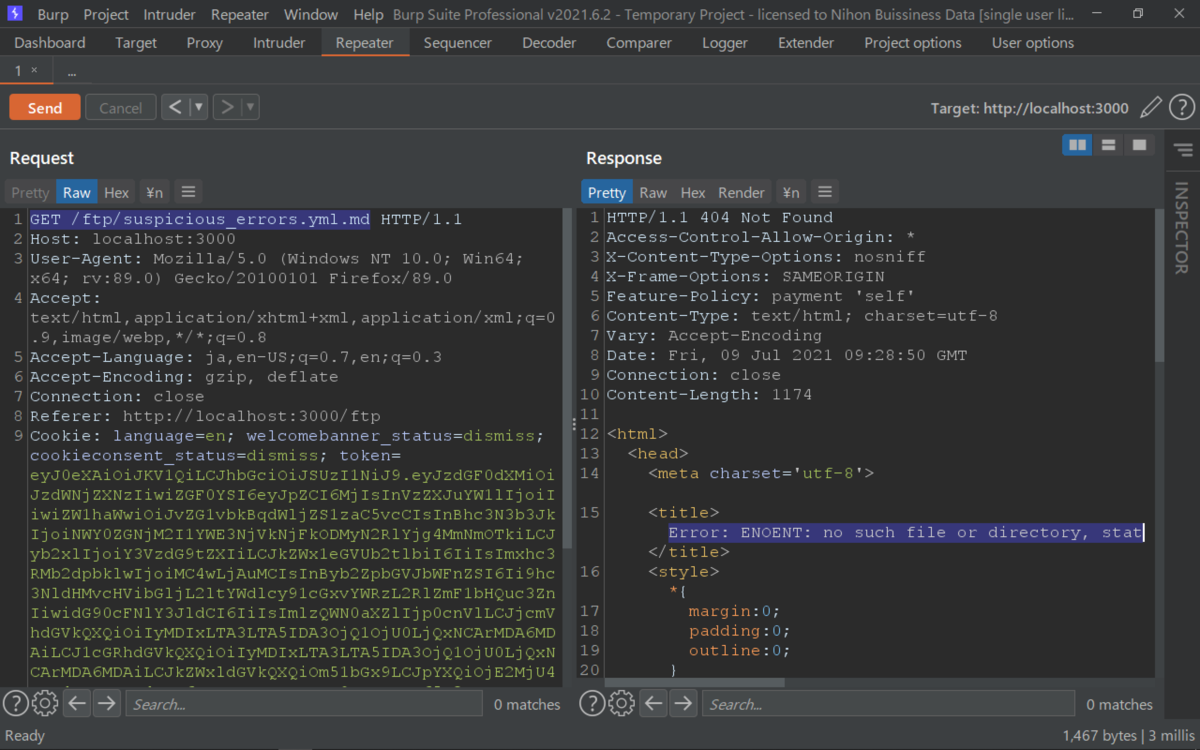This screenshot has width=1200, height=750.
Task: Jump to next match in request search
Action: point(106,703)
